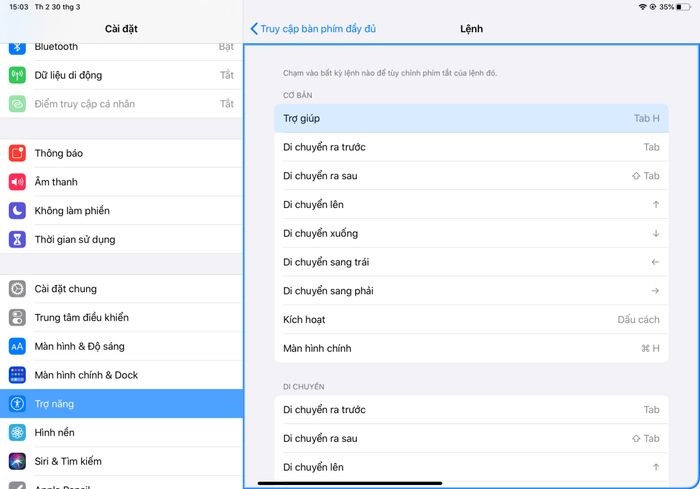700x489 pixels.
Task: Tap the Âm thanh speaker icon
Action: click(x=17, y=182)
